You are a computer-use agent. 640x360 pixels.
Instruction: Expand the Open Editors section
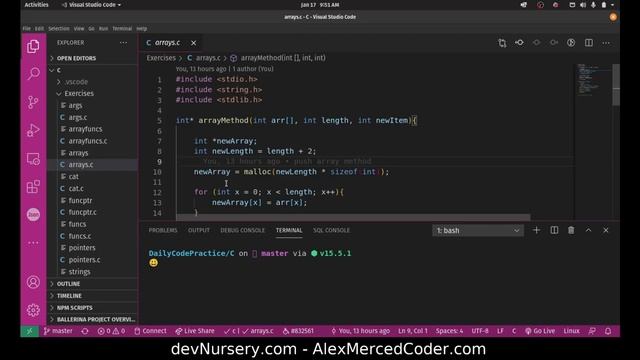pyautogui.click(x=93, y=58)
